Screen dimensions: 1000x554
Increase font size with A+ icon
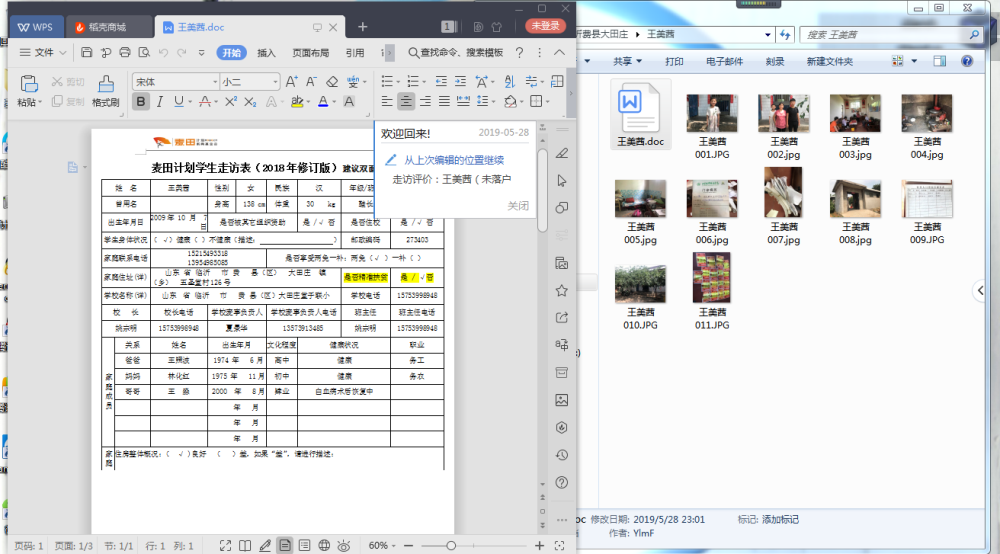pos(291,82)
